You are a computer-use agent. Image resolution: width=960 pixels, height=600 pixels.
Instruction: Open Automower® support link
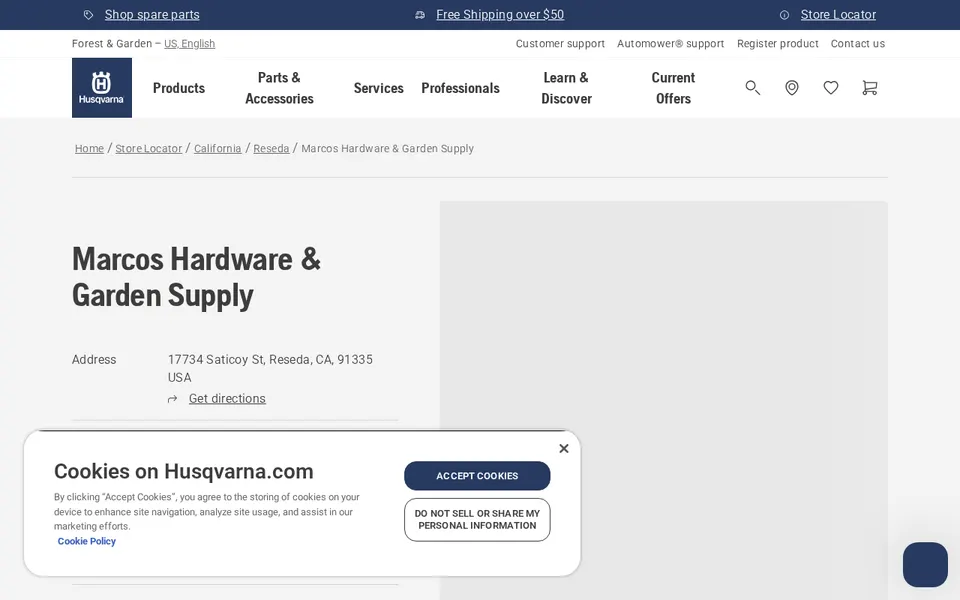(670, 43)
